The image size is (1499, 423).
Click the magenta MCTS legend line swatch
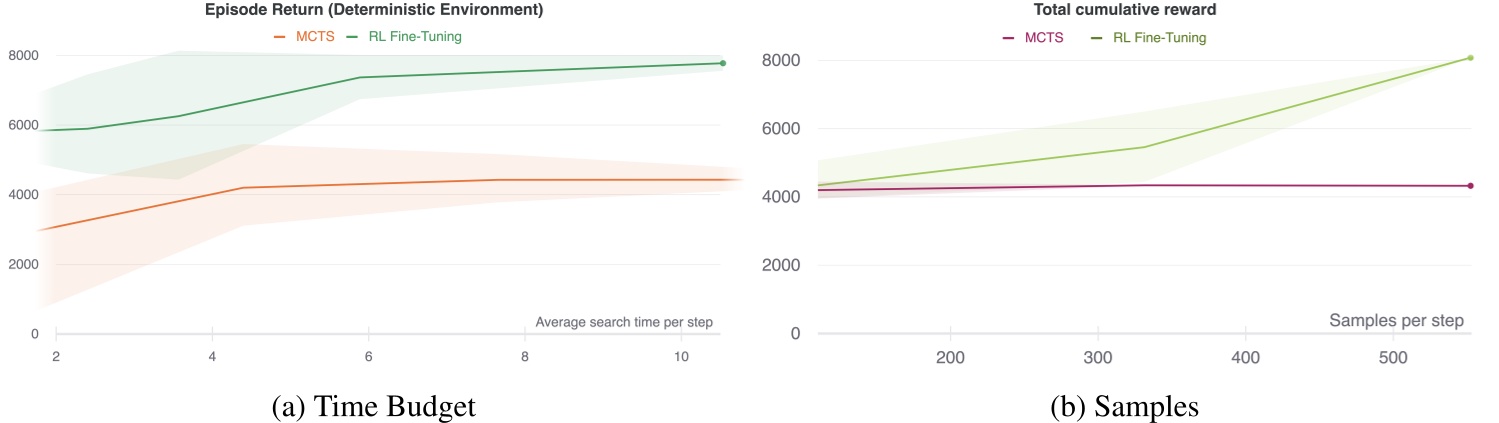coord(1009,38)
